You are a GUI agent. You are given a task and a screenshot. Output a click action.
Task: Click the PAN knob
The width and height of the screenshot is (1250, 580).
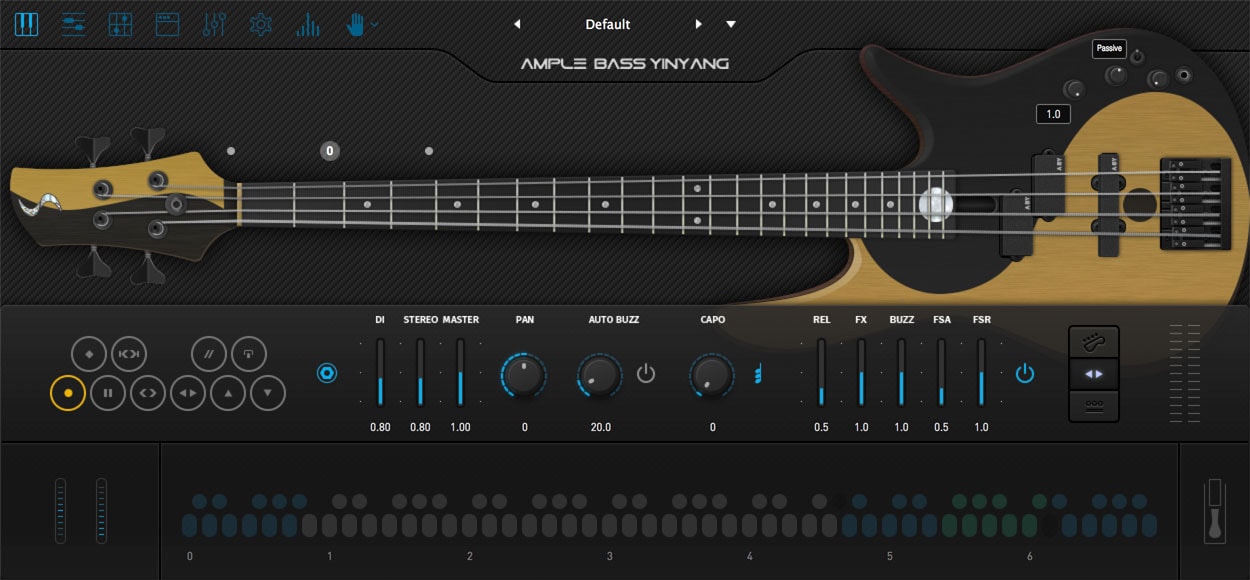click(x=524, y=375)
